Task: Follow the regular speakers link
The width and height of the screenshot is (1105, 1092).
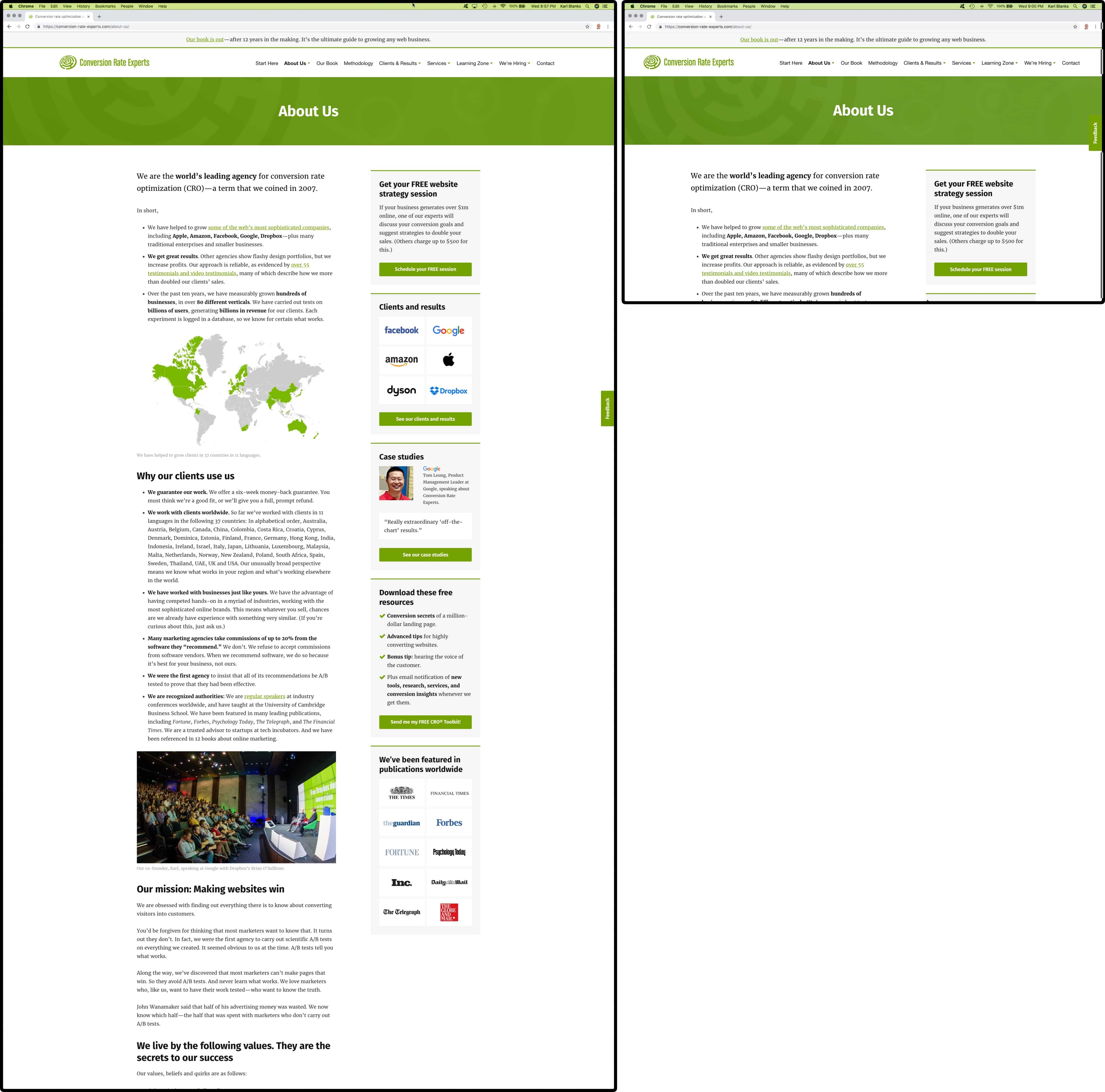Action: [x=264, y=696]
